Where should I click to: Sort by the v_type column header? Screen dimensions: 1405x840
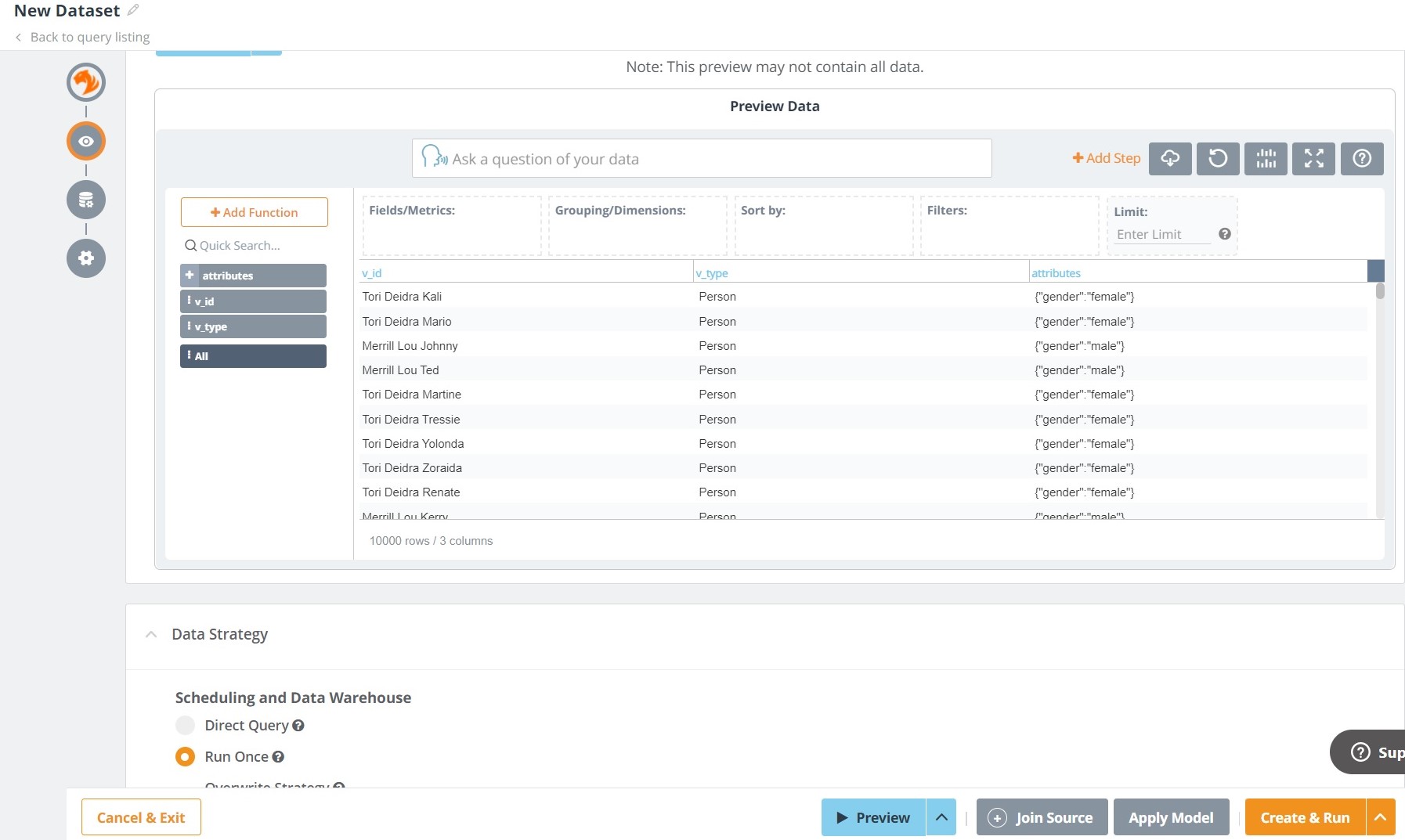point(712,273)
